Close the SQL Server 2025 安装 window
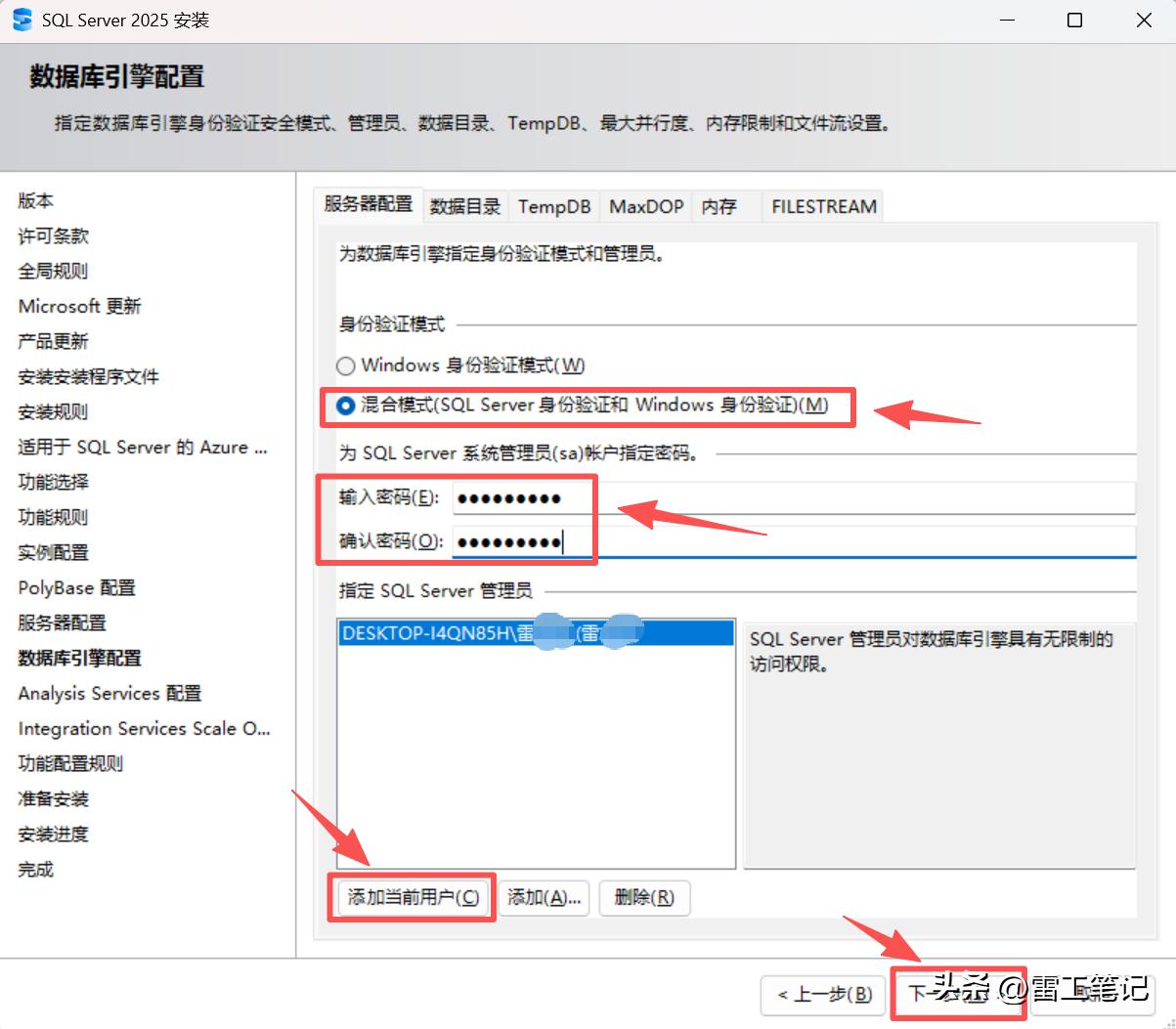Screen dimensions: 1176x1029 [x=1144, y=20]
